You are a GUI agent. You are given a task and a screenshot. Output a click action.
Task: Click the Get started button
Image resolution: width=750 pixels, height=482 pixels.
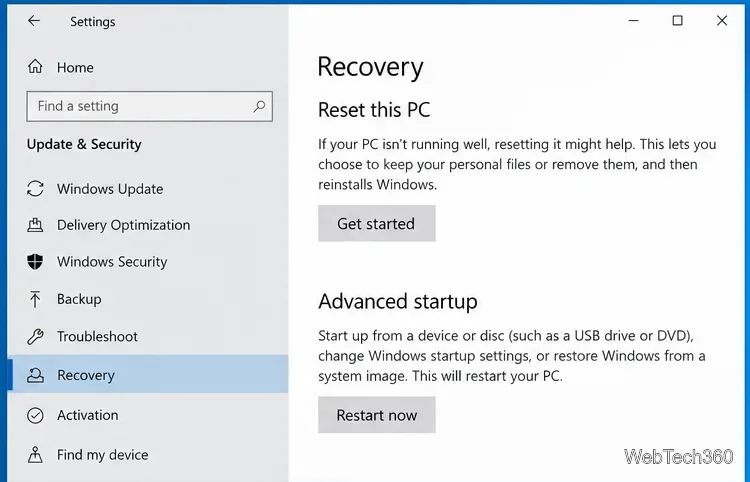[x=376, y=223]
